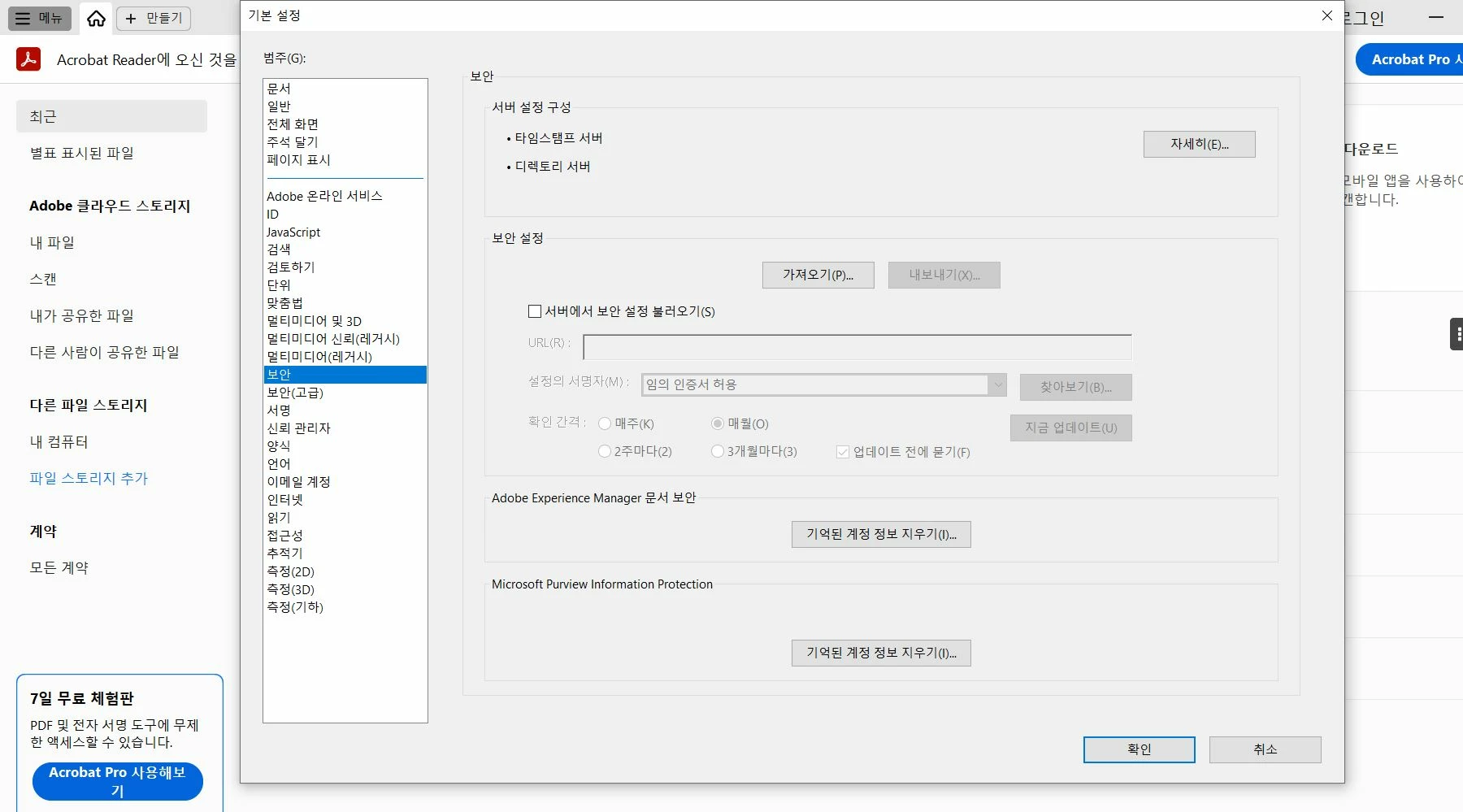Enable 서버에서 보안 설정 불러오기 checkbox
Viewport: 1463px width, 812px height.
point(535,311)
